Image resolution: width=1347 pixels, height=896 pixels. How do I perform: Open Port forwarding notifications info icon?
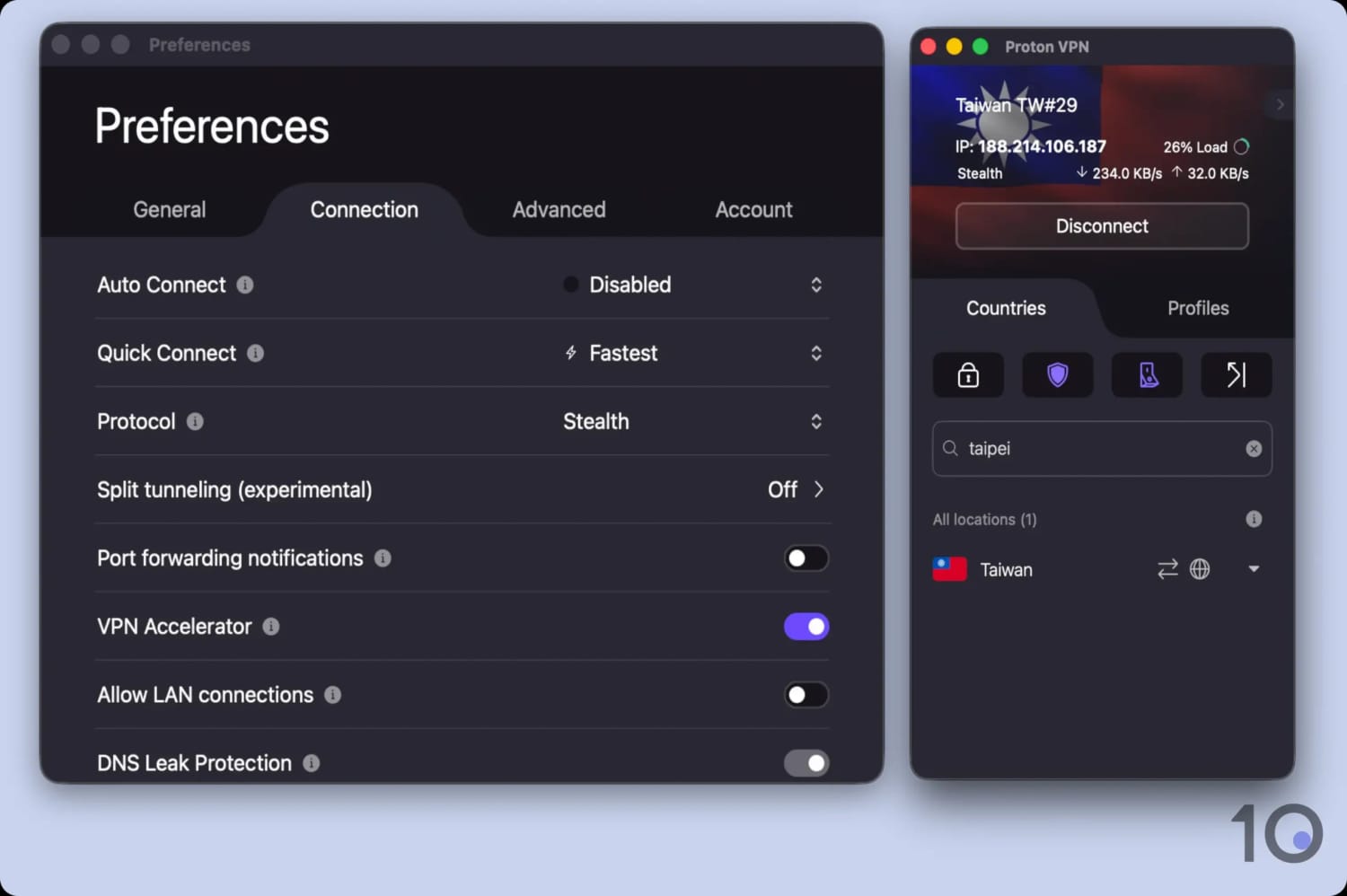383,558
